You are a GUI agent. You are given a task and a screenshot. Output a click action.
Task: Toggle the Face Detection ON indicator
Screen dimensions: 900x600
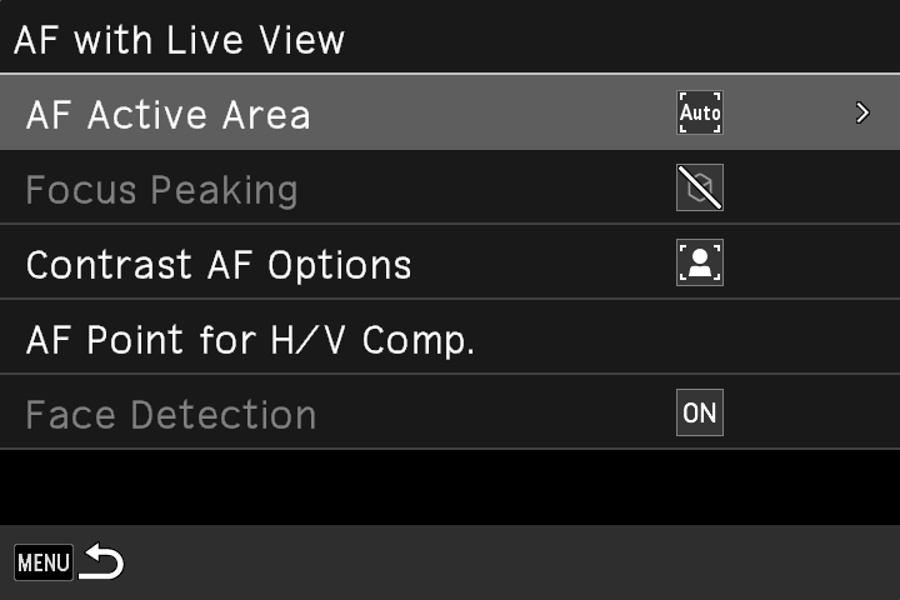[700, 413]
